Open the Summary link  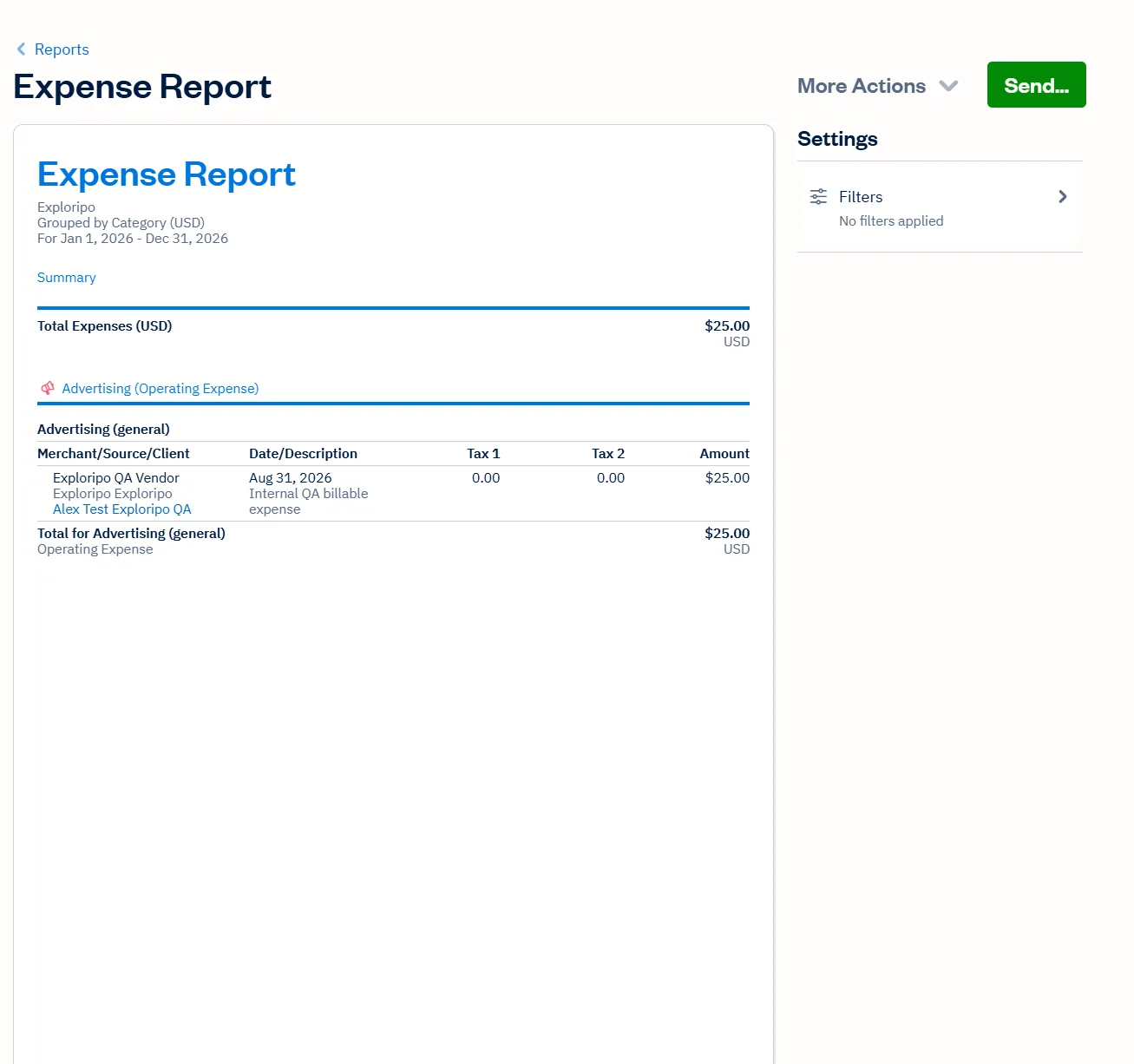click(67, 278)
